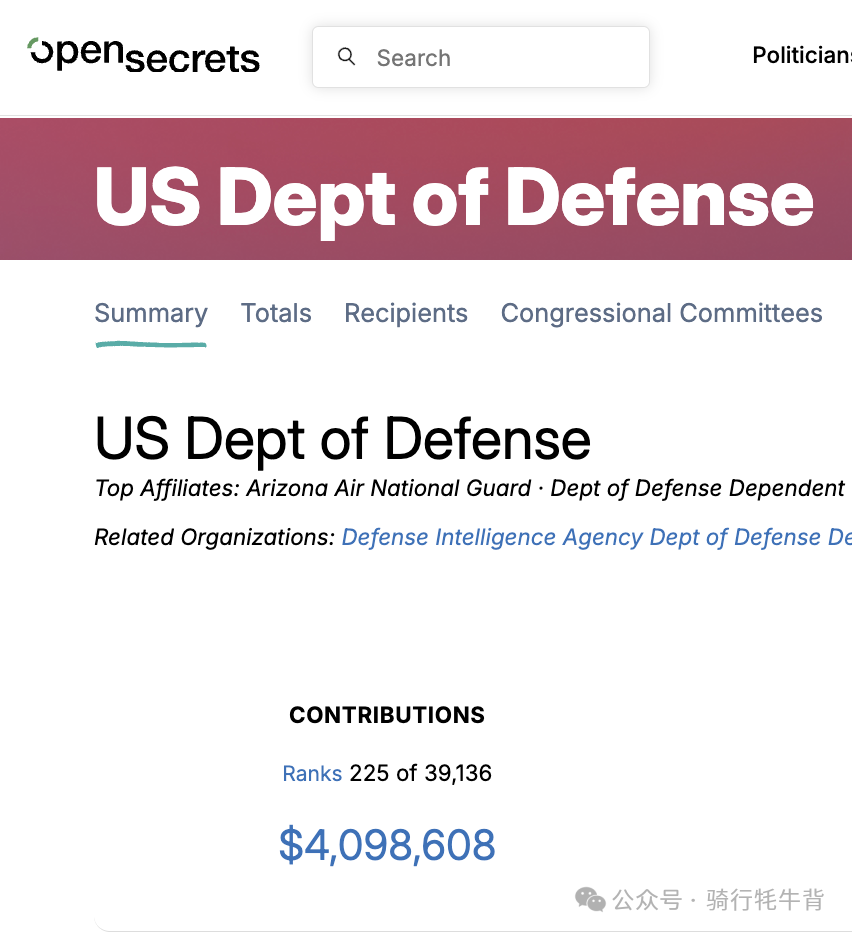Image resolution: width=852 pixels, height=934 pixels.
Task: Click the 225 of 39,136 rank text
Action: pyautogui.click(x=421, y=773)
